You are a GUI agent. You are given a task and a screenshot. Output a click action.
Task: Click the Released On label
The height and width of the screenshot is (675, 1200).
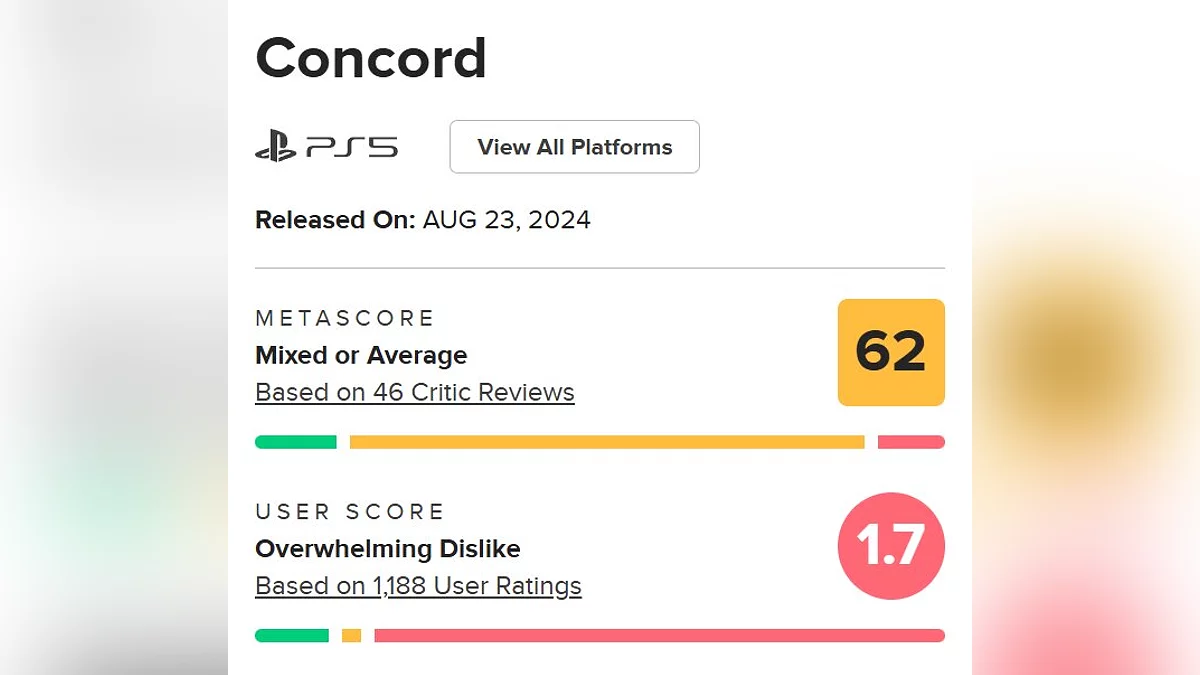[335, 220]
